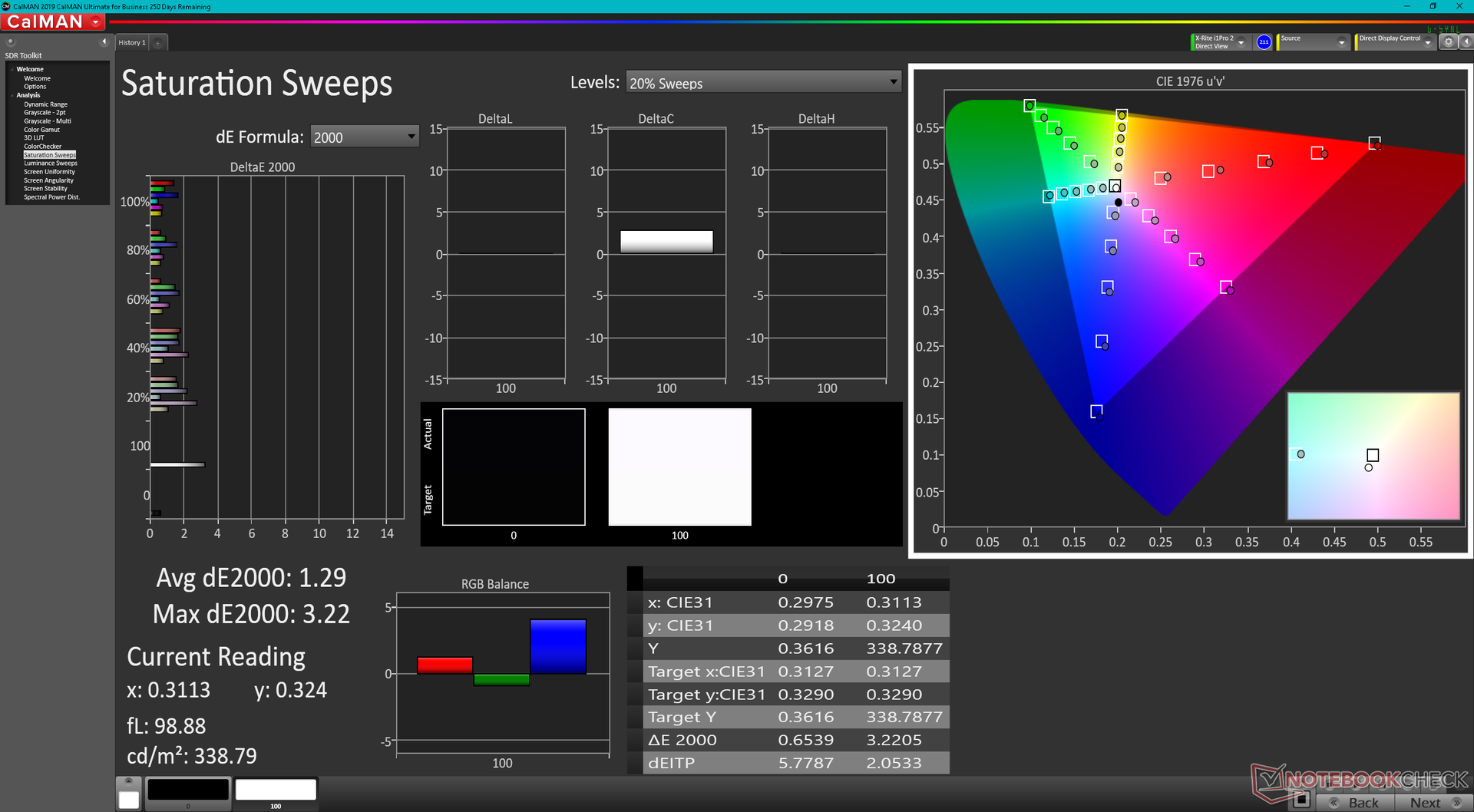The height and width of the screenshot is (812, 1474).
Task: Click the white Actual/Target swatch labeled 100
Action: pyautogui.click(x=680, y=467)
